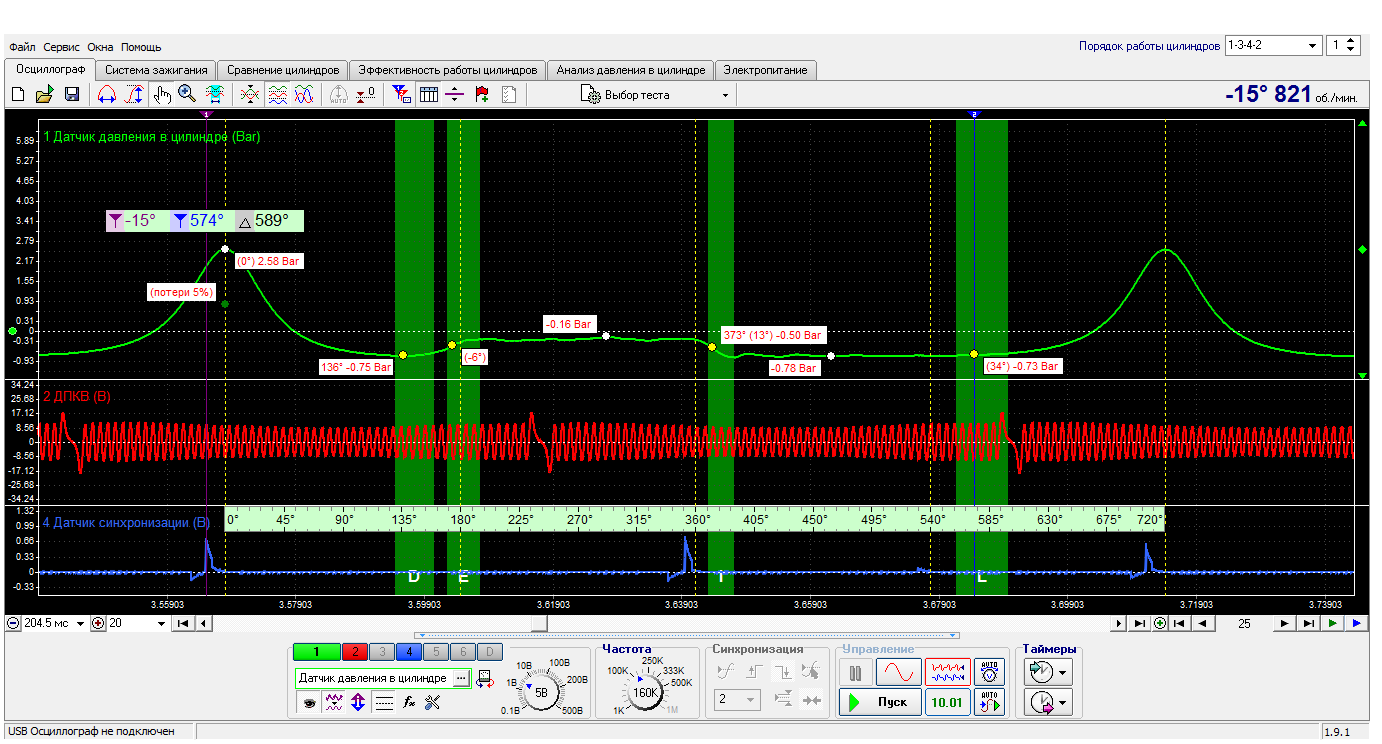Add a flag marker using red flag icon
Viewport: 1382px width, 744px height.
482,95
